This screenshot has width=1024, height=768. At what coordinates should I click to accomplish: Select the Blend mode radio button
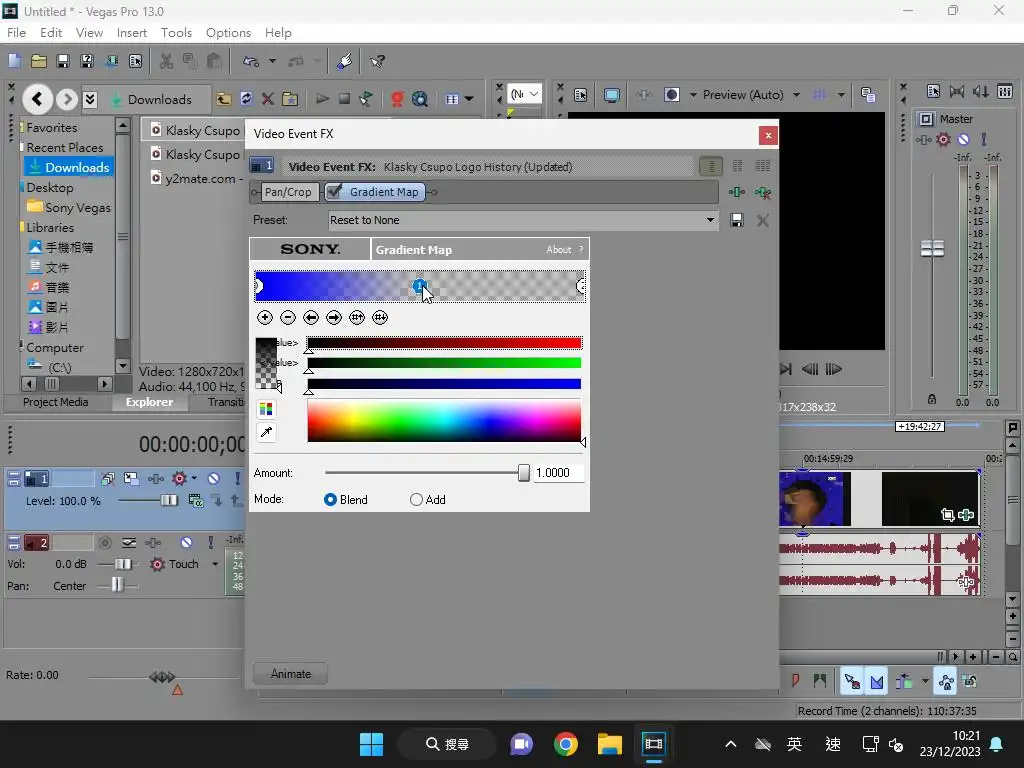[x=330, y=500]
